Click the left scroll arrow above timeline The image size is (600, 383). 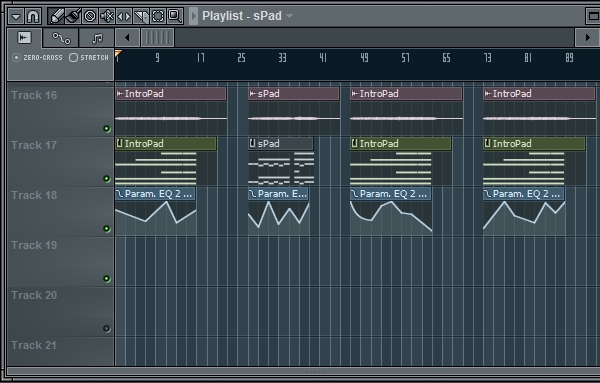point(127,37)
